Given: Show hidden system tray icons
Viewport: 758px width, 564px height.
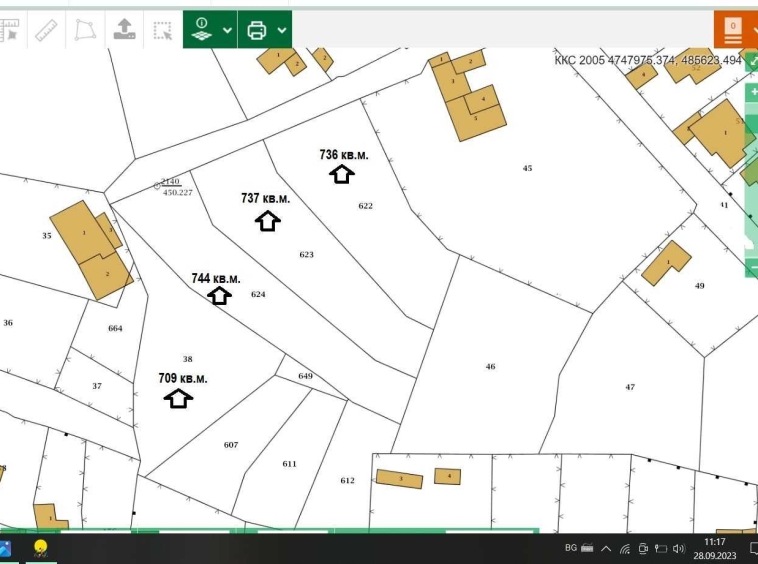Looking at the screenshot, I should coord(606,549).
